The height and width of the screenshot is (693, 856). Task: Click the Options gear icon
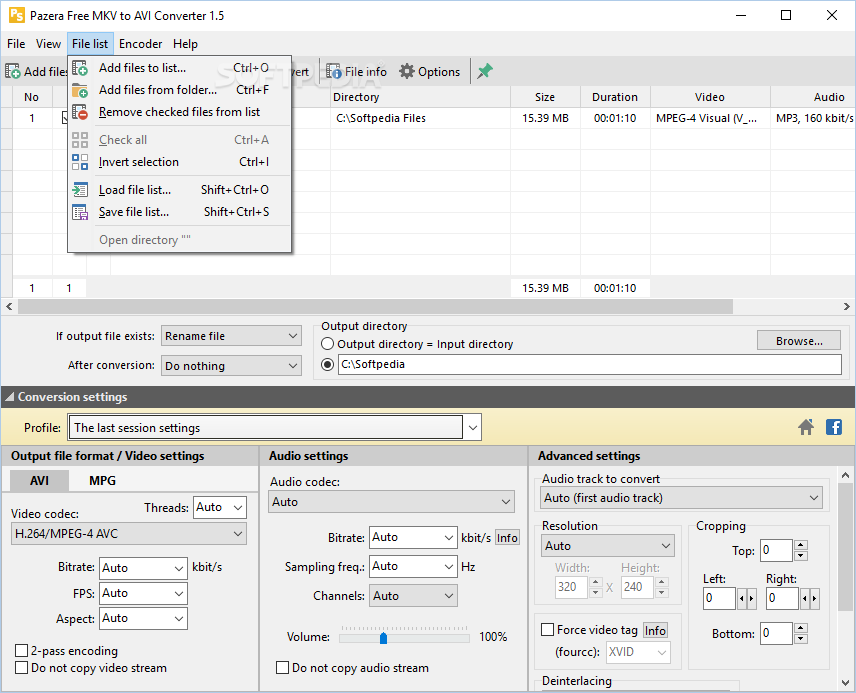(407, 72)
